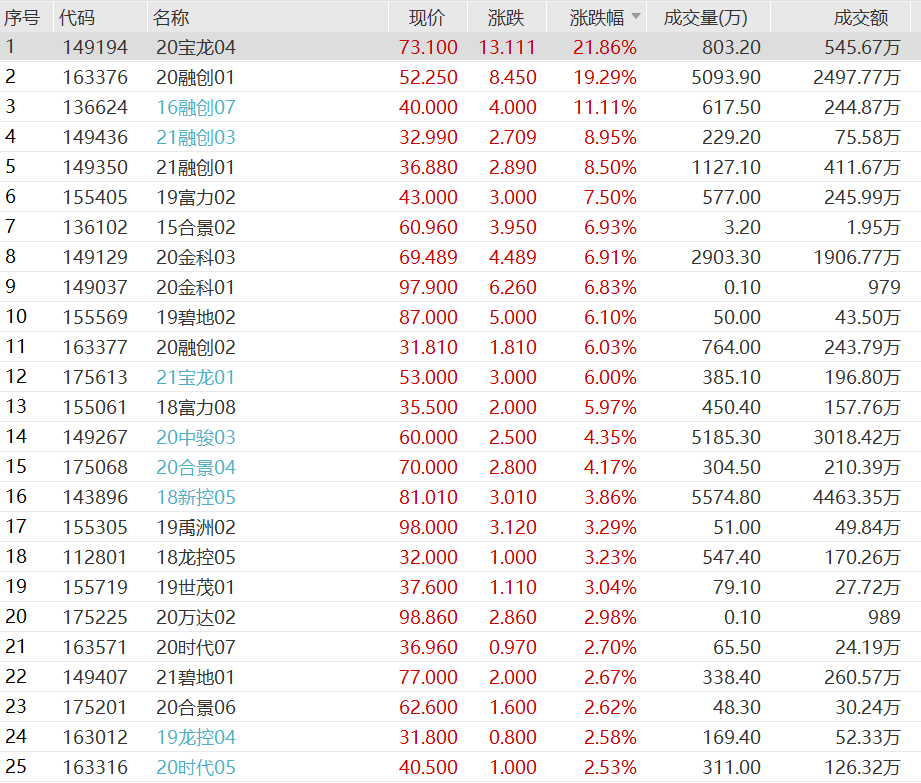Click code 163376

tap(95, 77)
